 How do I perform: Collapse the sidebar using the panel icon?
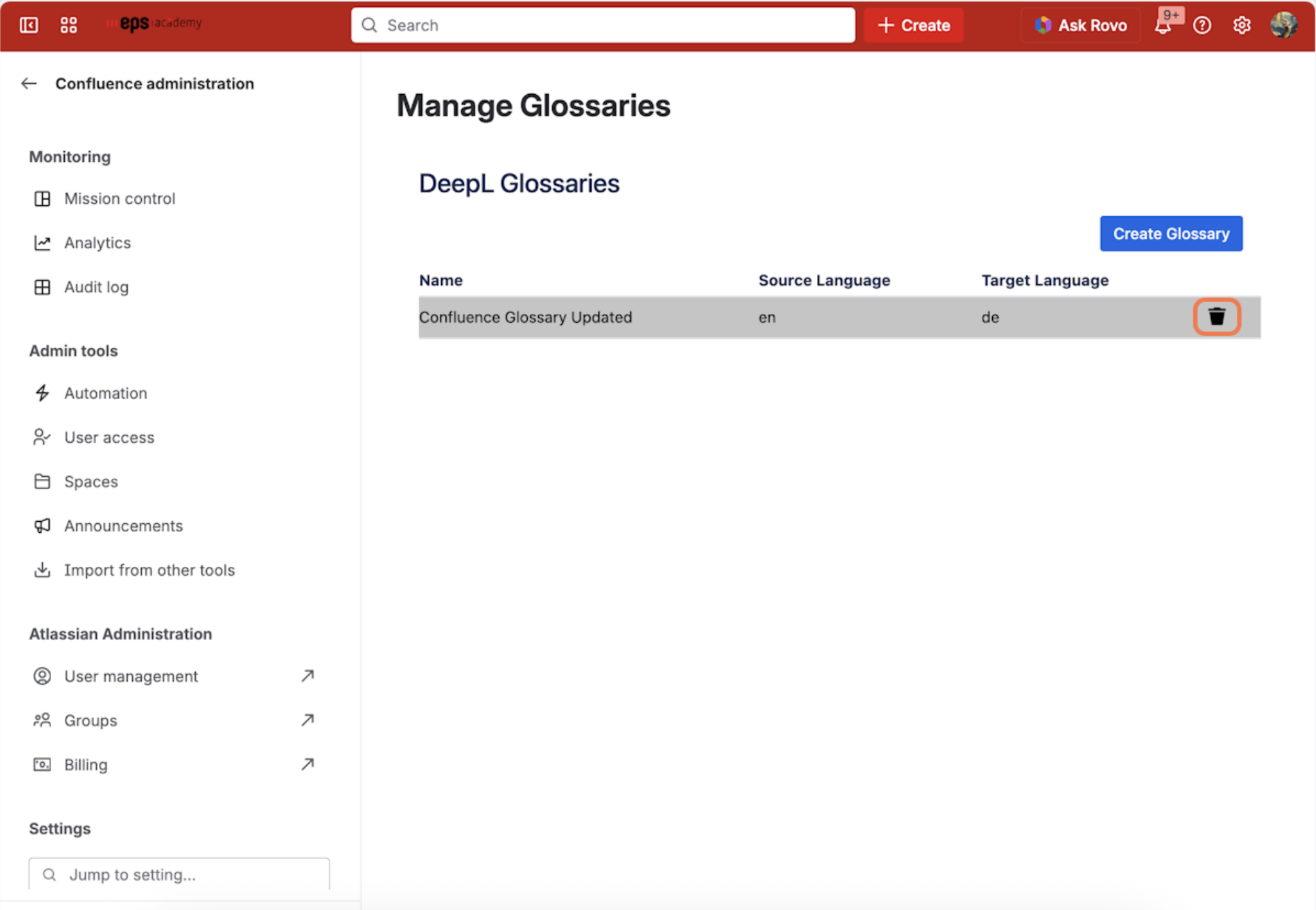point(29,25)
